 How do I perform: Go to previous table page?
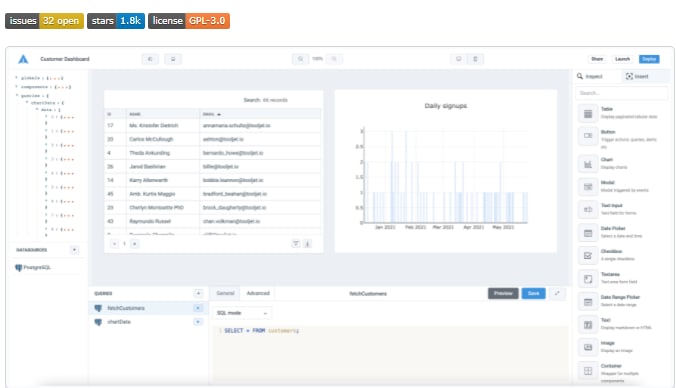pos(114,244)
